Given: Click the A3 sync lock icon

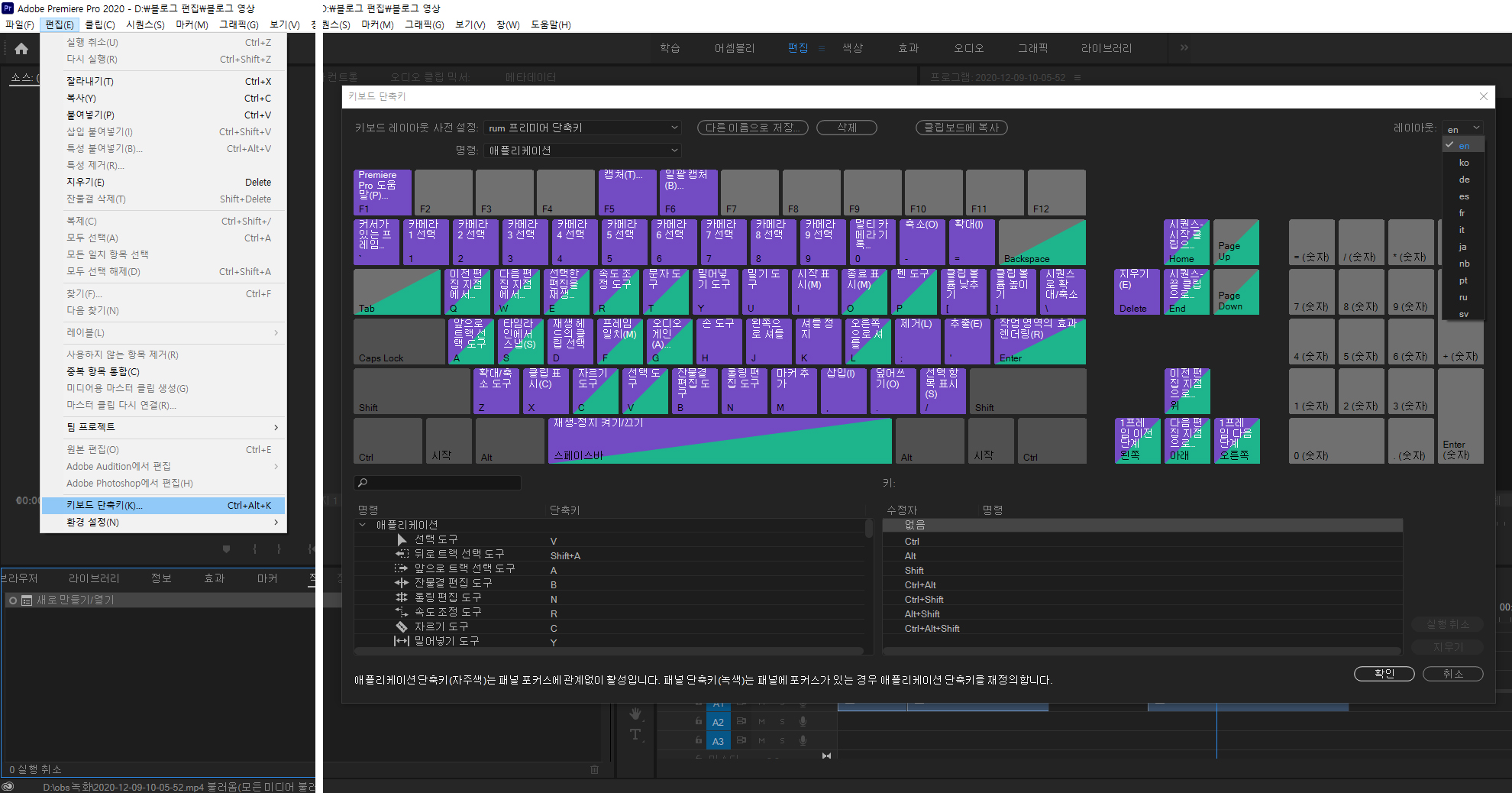Looking at the screenshot, I should (x=741, y=740).
